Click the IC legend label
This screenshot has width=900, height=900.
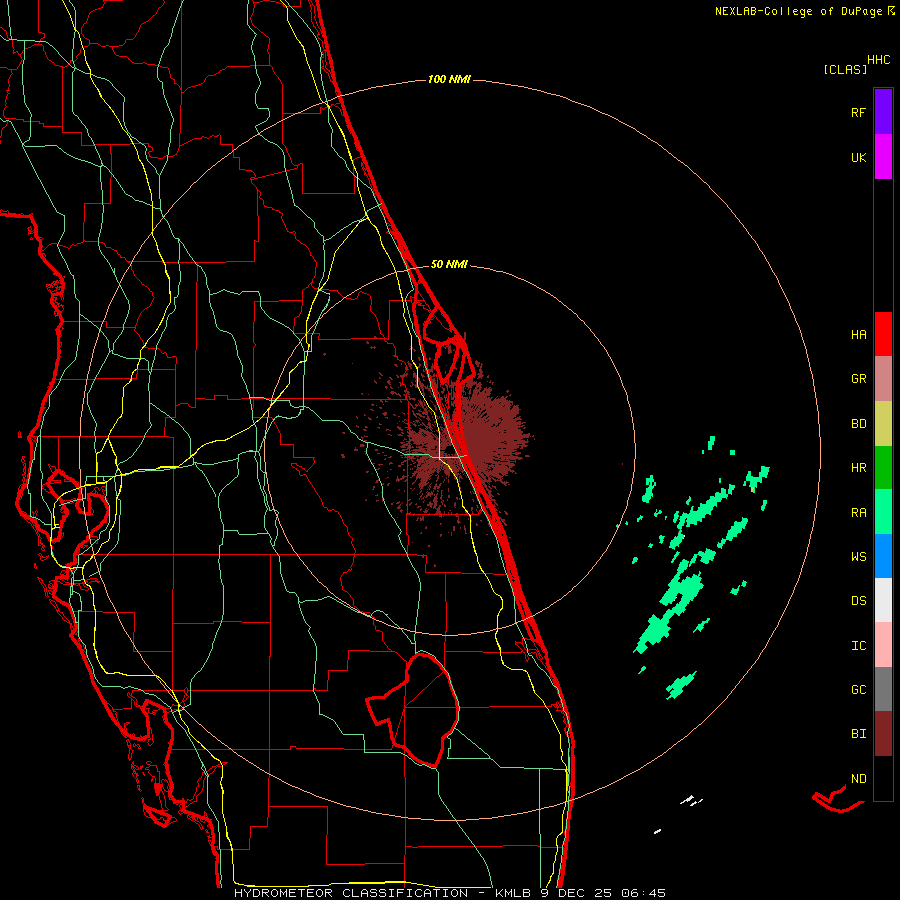(858, 646)
